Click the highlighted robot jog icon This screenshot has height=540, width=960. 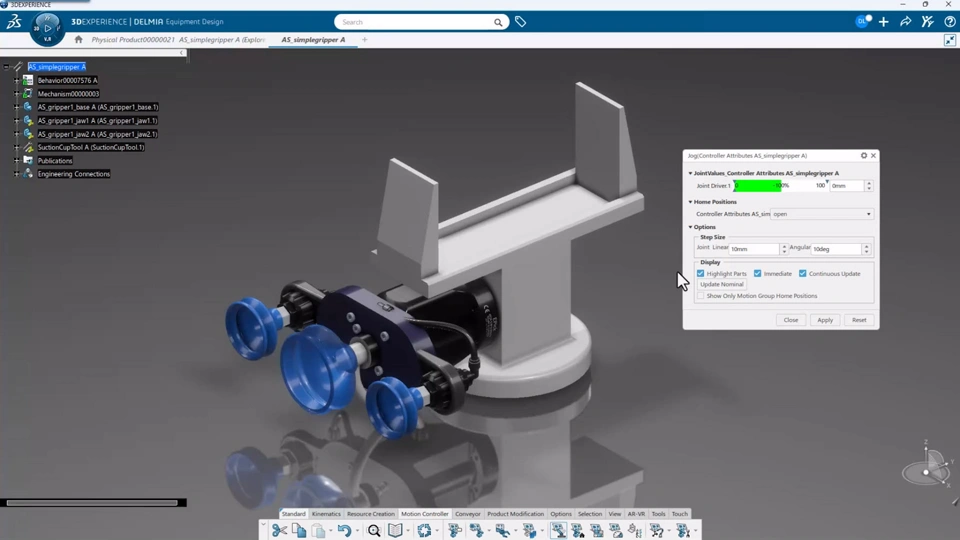point(558,530)
